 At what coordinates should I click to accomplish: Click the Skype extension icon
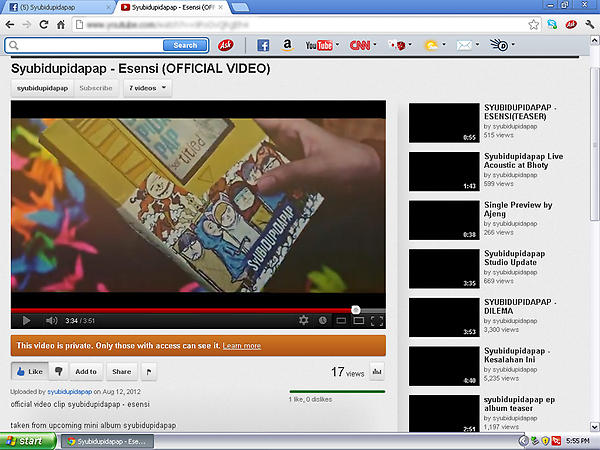tap(552, 25)
